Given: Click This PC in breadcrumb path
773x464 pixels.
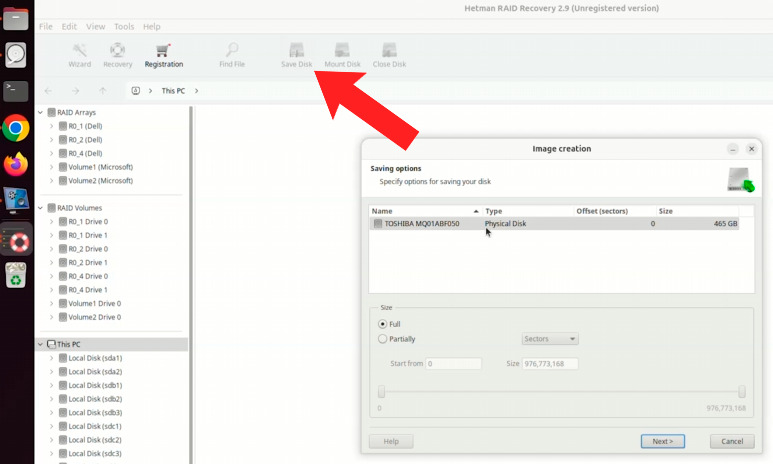Looking at the screenshot, I should pos(173,91).
